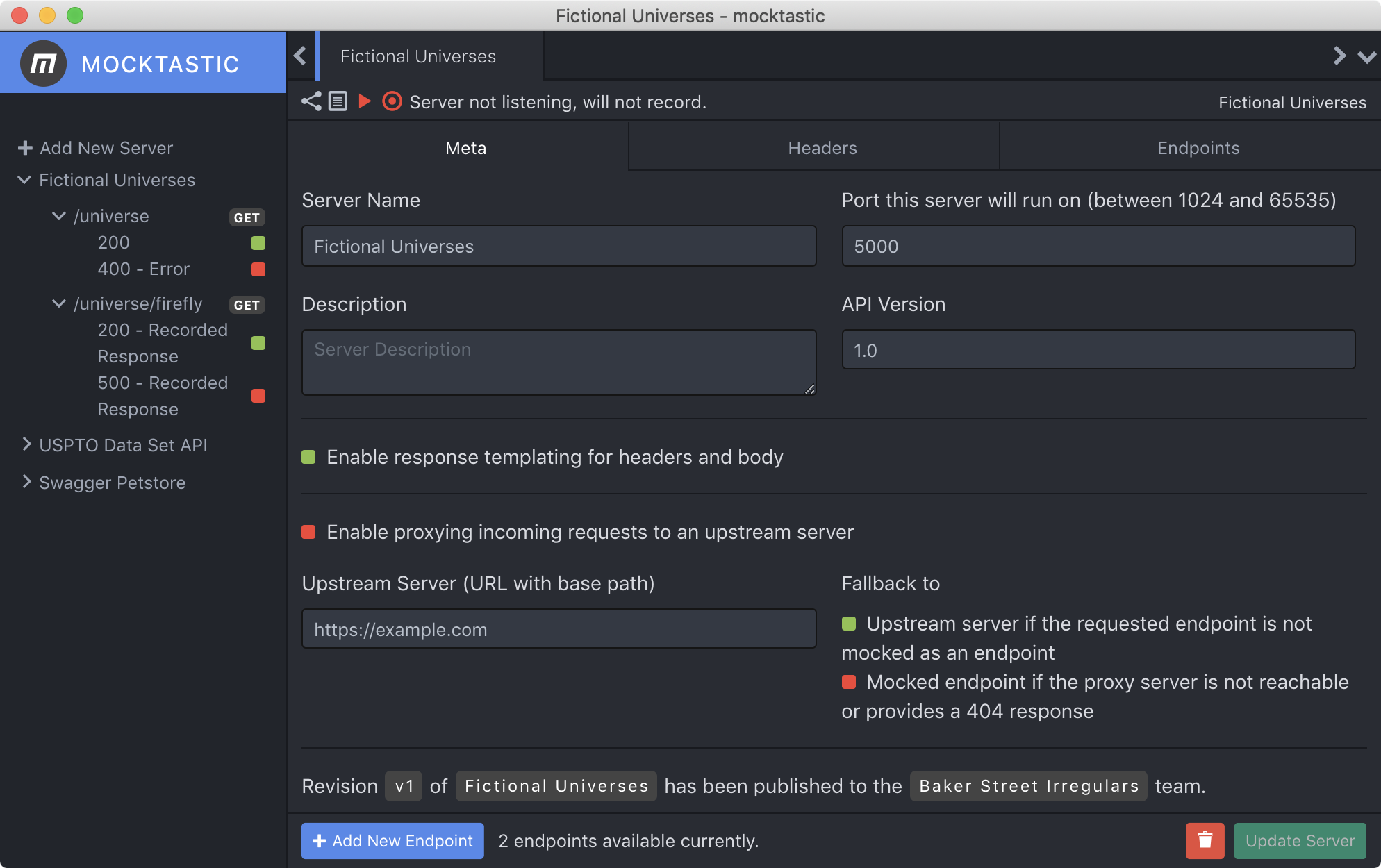1381x868 pixels.
Task: Click the 'Server not listening' status text
Action: pyautogui.click(x=558, y=102)
